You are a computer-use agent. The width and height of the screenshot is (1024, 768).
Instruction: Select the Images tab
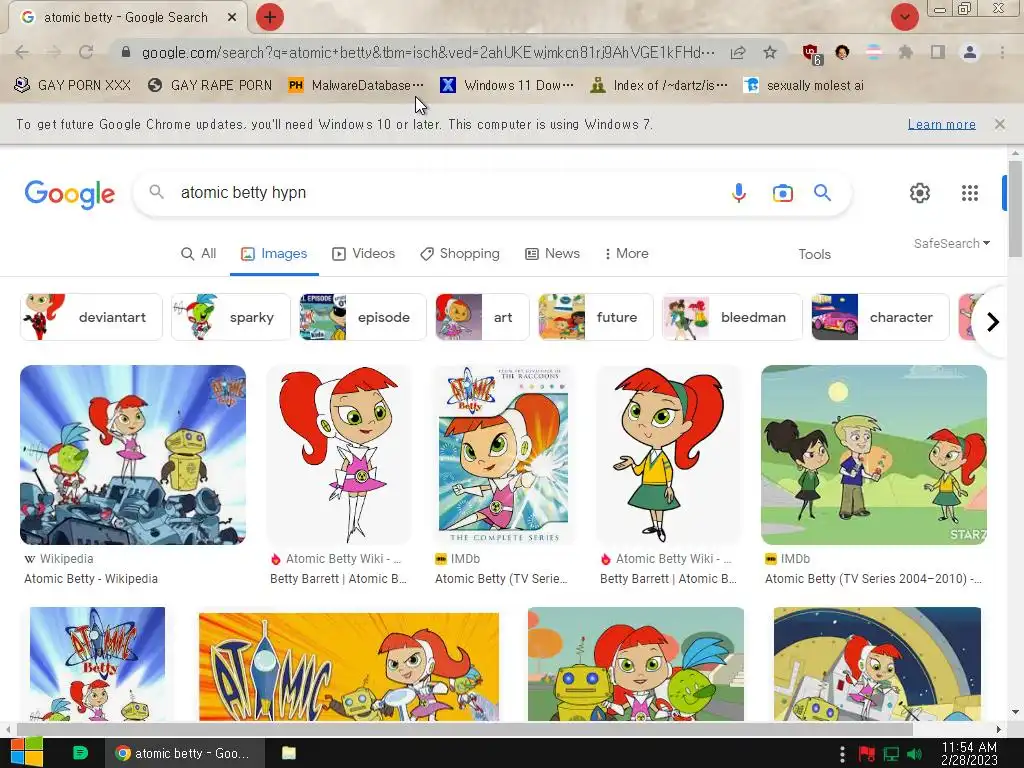tap(274, 253)
